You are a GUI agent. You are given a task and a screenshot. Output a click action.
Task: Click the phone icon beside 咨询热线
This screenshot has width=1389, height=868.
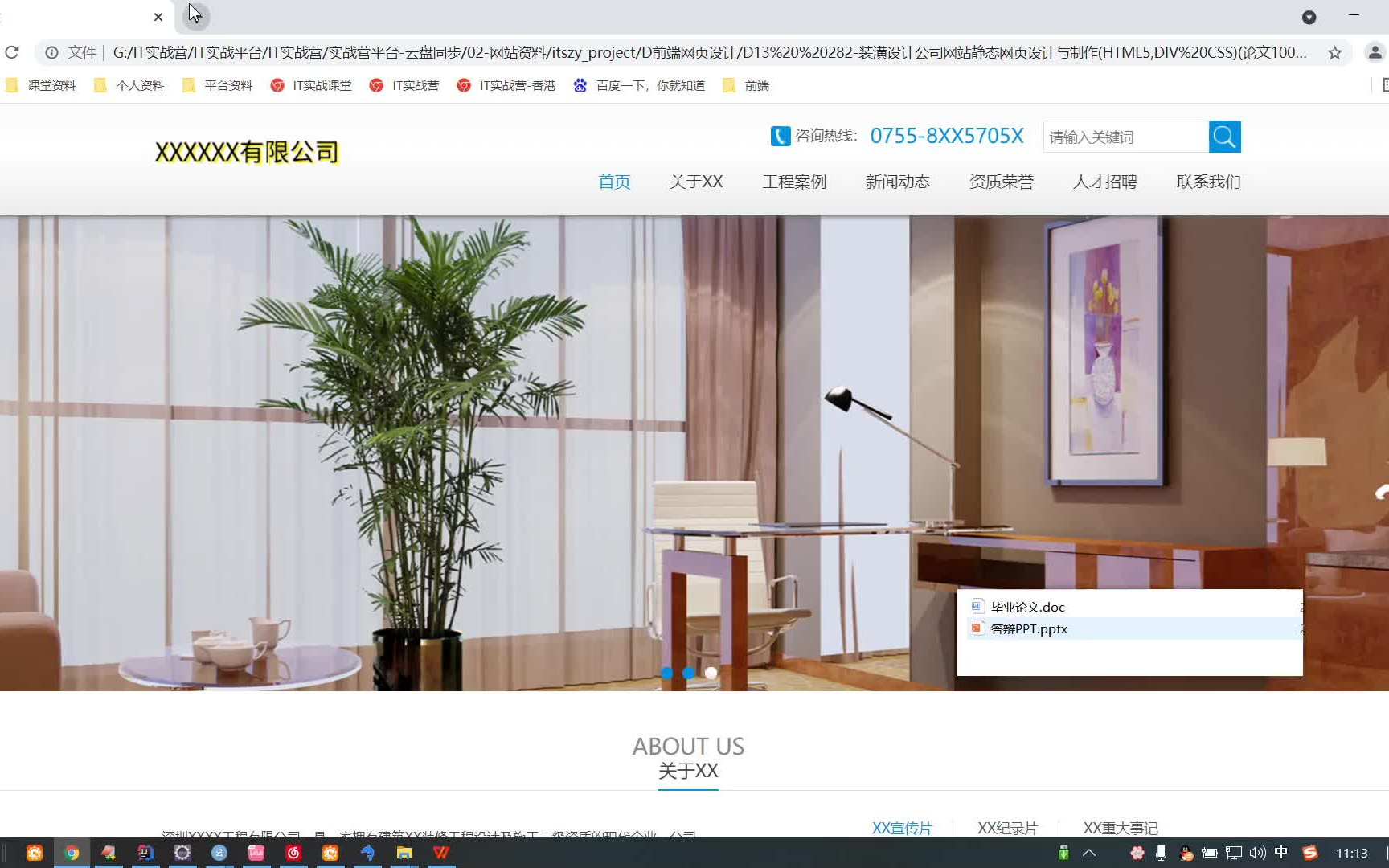tap(781, 136)
